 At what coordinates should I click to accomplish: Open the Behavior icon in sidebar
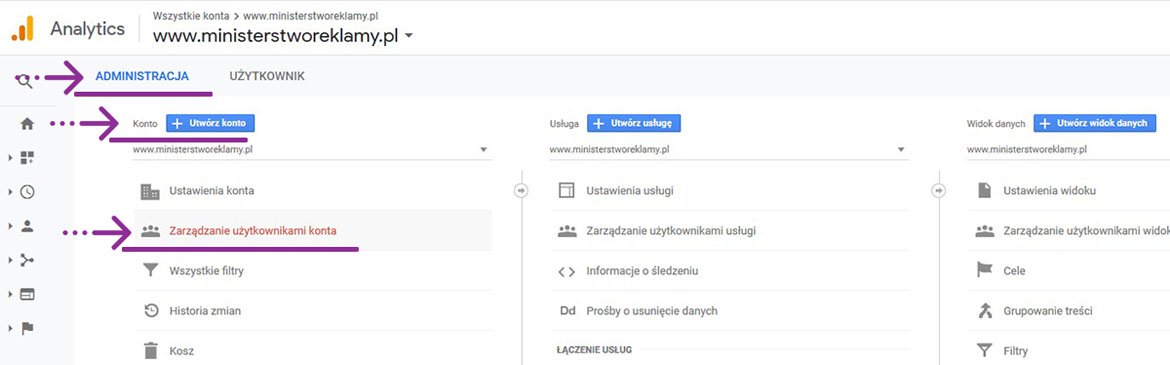tap(27, 294)
